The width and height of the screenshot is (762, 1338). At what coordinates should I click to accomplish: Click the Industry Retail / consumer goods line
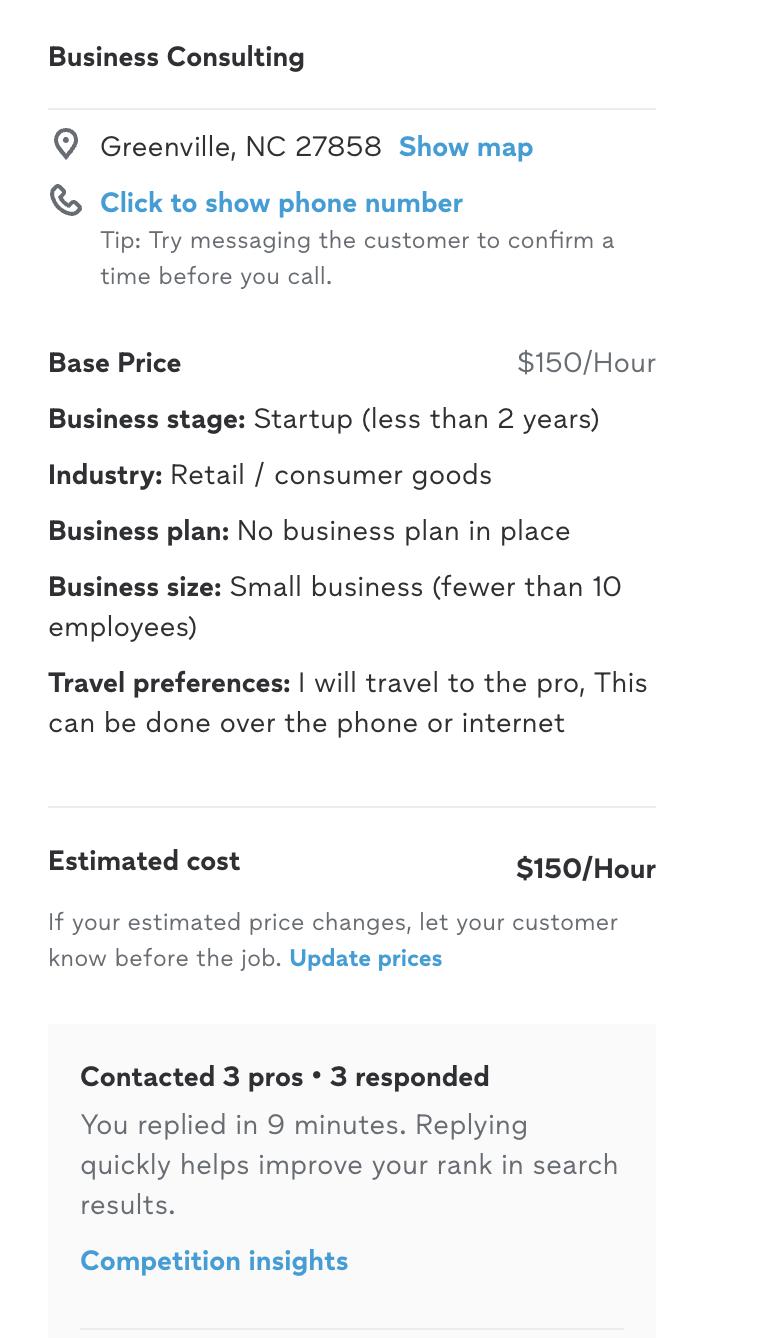coord(270,474)
